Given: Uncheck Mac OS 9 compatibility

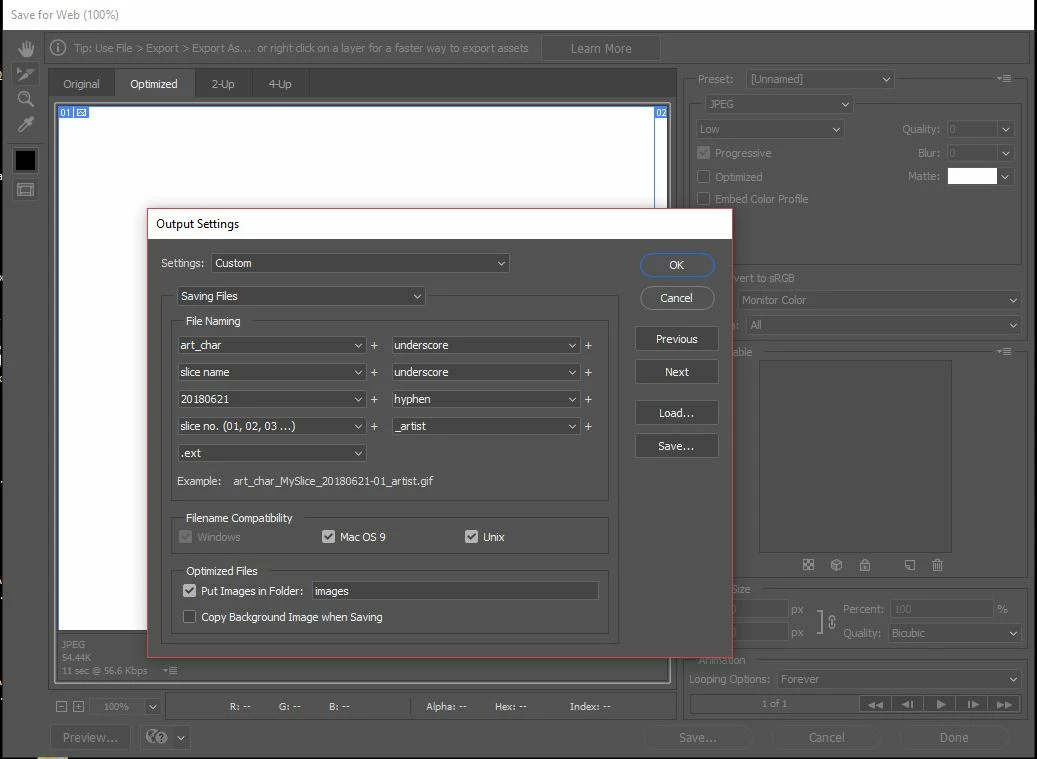Looking at the screenshot, I should point(328,536).
